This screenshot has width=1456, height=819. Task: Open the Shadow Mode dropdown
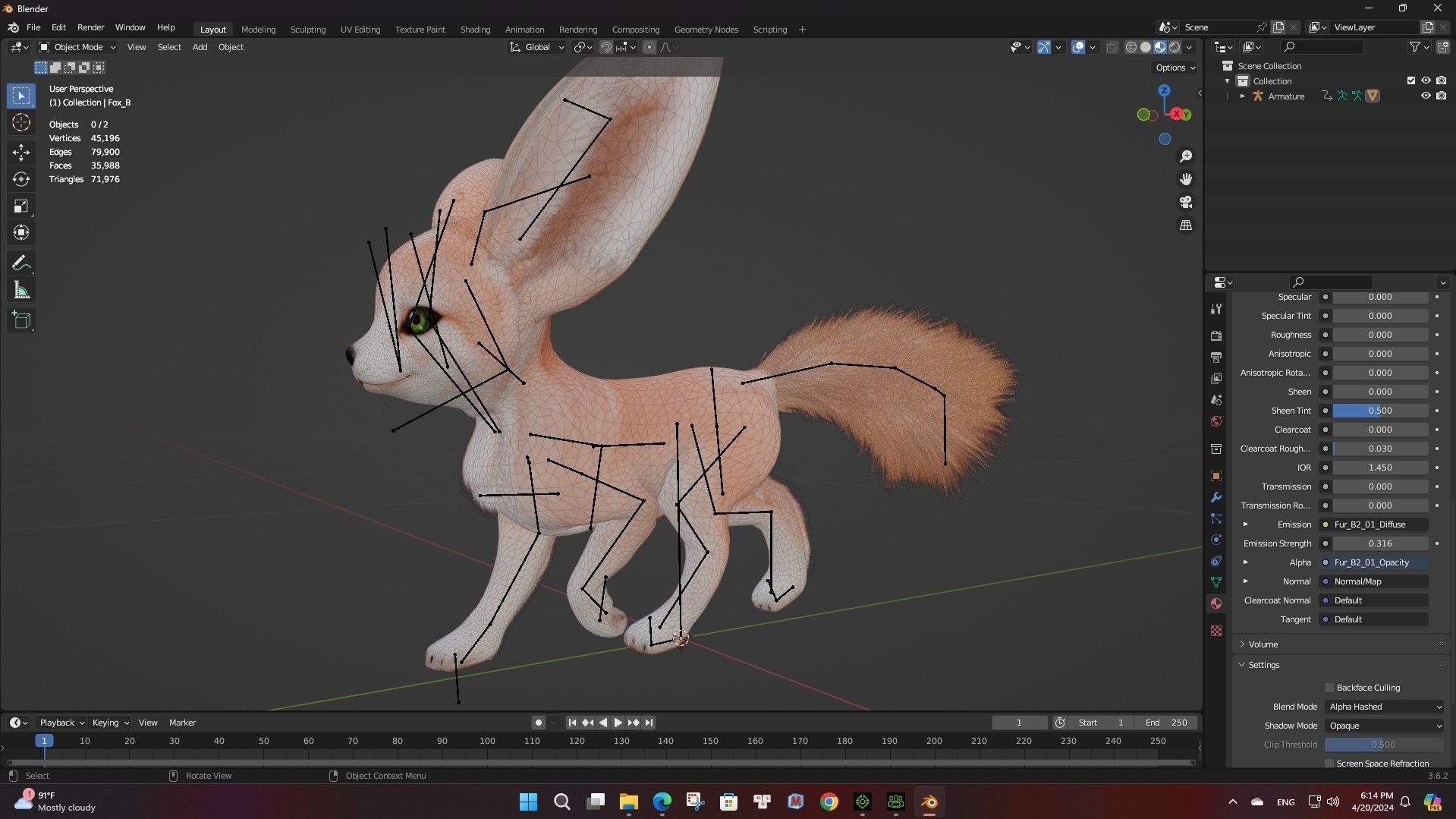tap(1384, 726)
